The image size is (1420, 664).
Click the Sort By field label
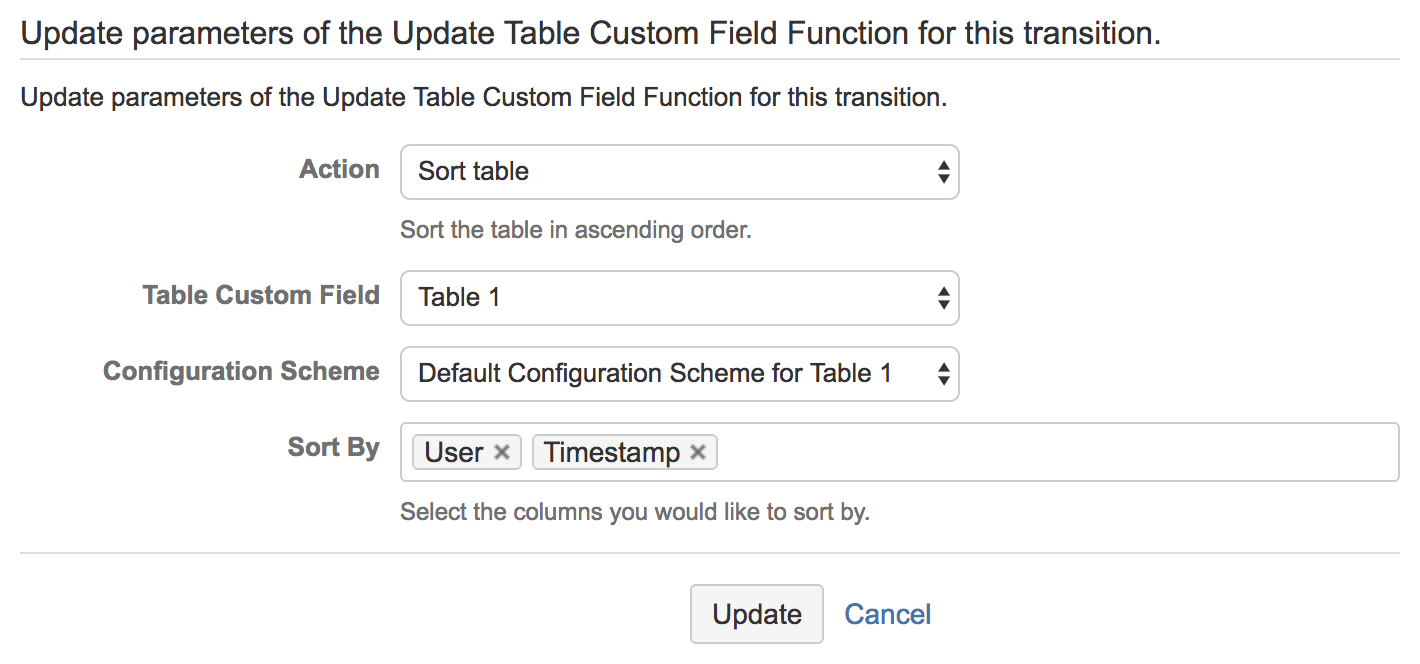click(333, 447)
